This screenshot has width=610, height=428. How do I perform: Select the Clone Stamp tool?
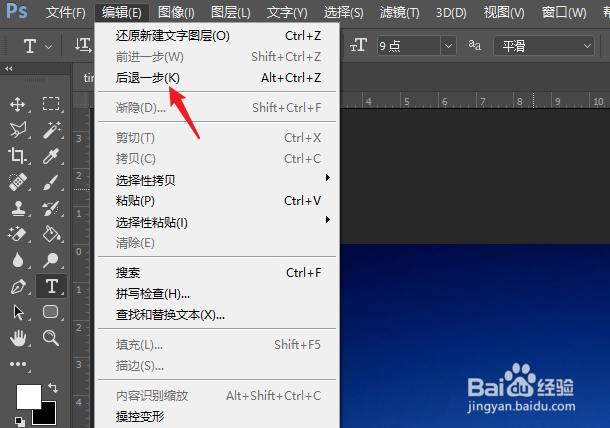point(18,208)
